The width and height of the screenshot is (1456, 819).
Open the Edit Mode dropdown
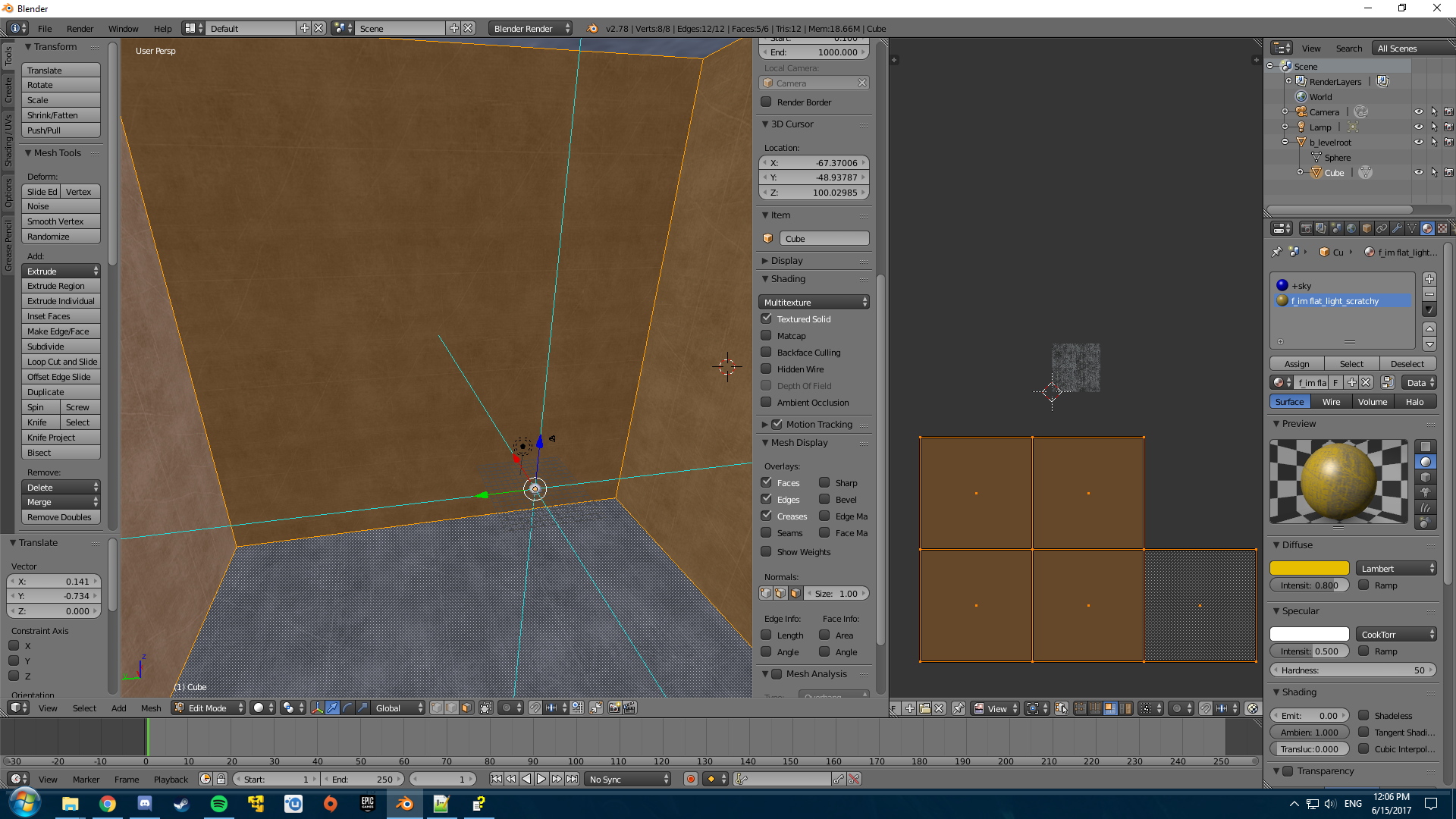click(209, 708)
